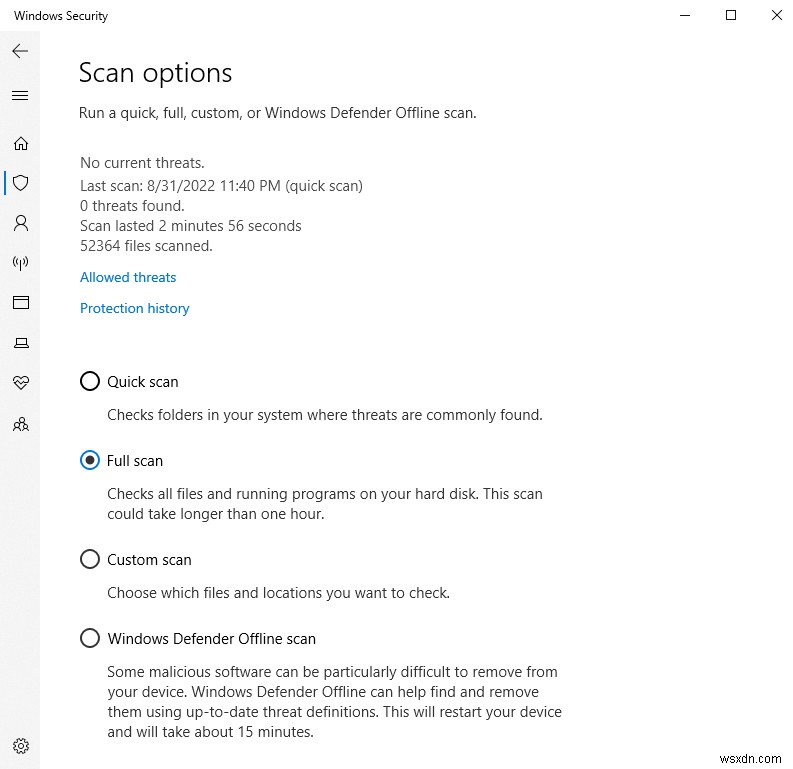Expand the hamburger navigation menu
793x769 pixels.
(x=20, y=96)
